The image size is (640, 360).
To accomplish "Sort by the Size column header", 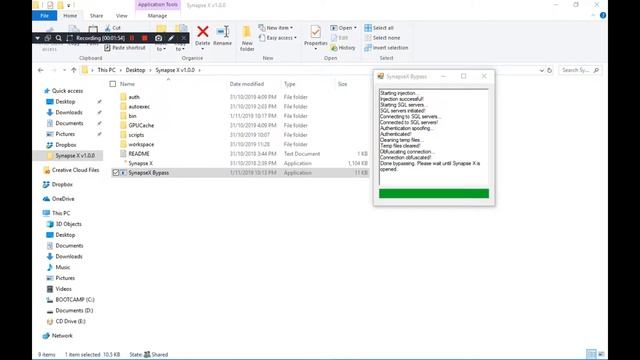I will (342, 84).
